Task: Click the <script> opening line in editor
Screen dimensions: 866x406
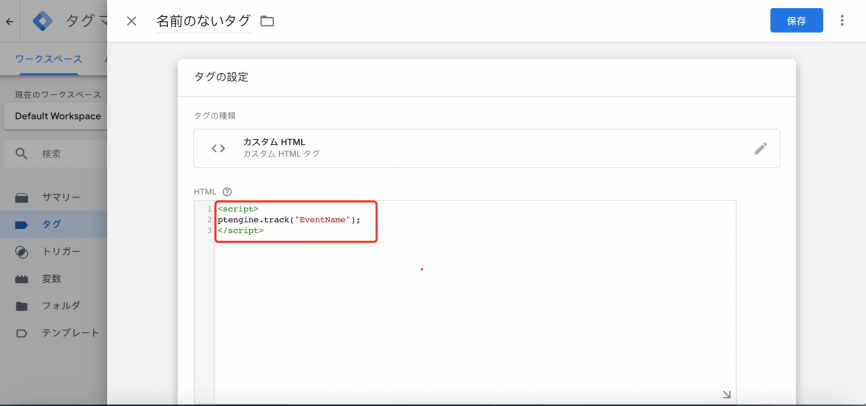Action: click(x=237, y=209)
